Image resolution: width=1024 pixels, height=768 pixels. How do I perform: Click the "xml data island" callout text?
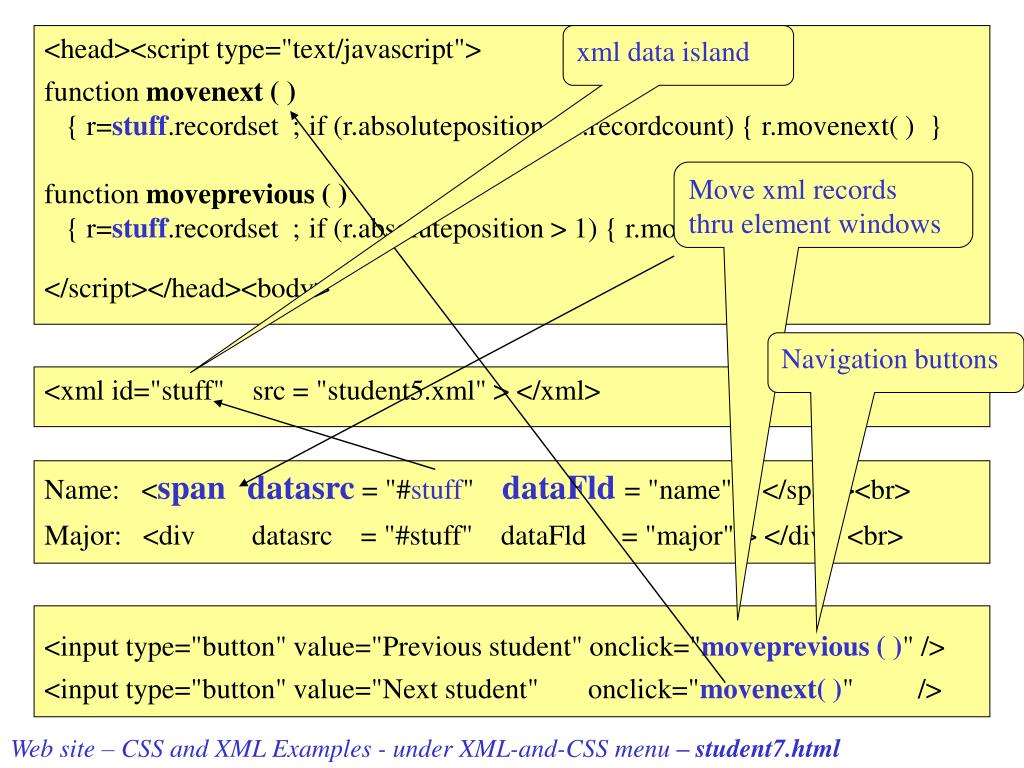point(662,53)
